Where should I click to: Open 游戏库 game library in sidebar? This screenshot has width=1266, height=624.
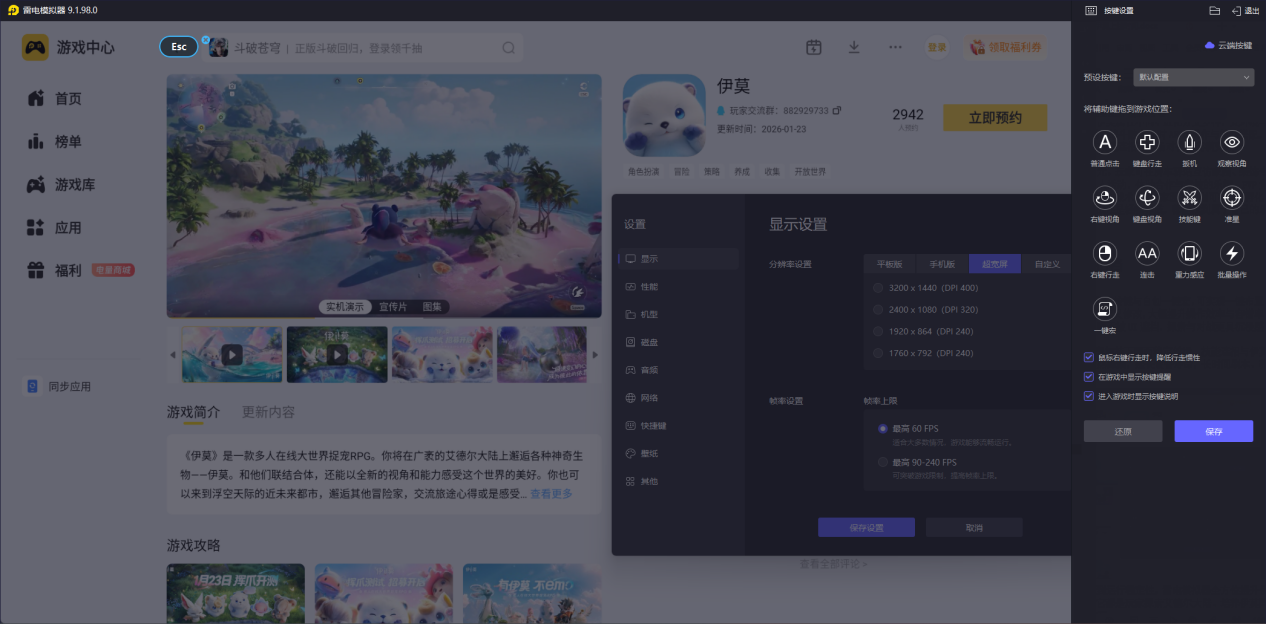[62, 185]
